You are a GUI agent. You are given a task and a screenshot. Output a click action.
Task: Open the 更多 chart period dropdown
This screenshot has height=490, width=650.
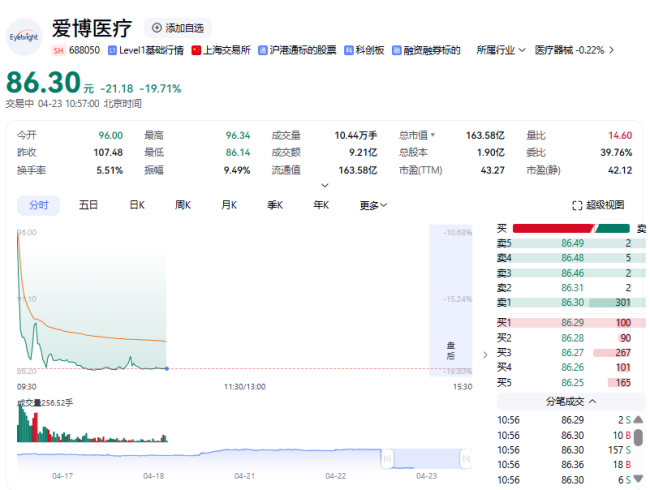tap(373, 205)
